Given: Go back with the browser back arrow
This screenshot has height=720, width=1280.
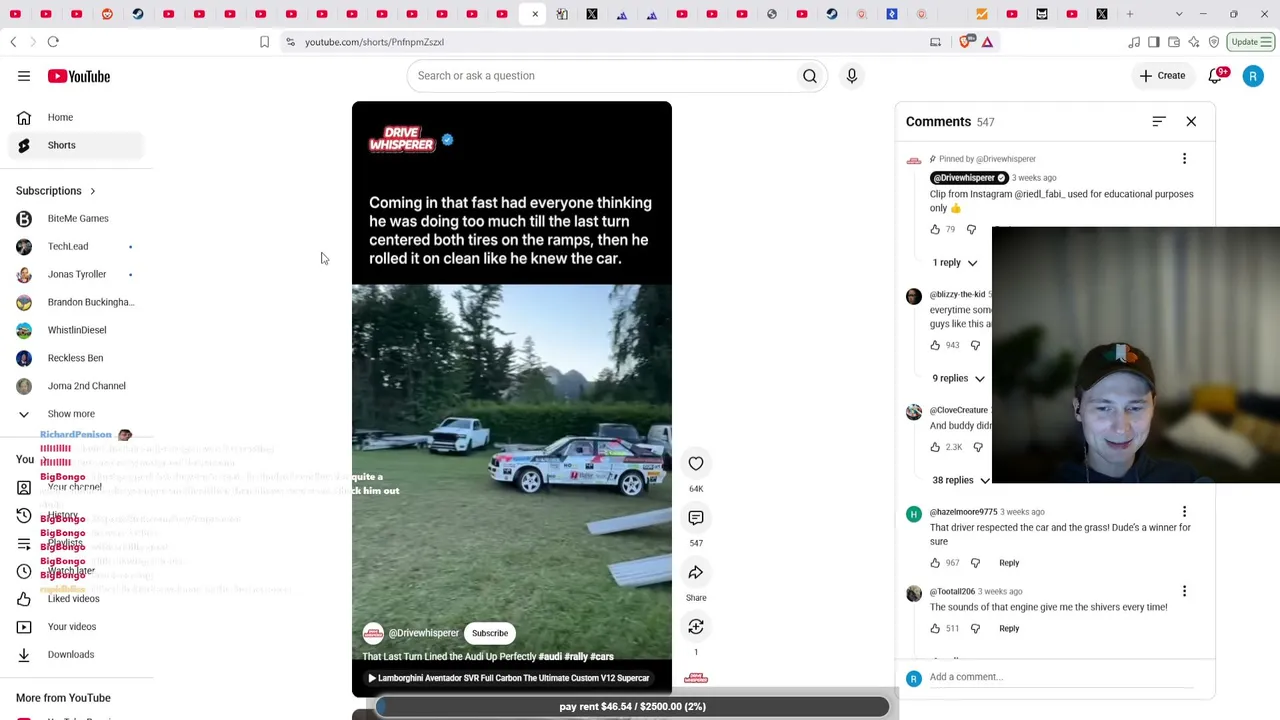Looking at the screenshot, I should pyautogui.click(x=13, y=42).
